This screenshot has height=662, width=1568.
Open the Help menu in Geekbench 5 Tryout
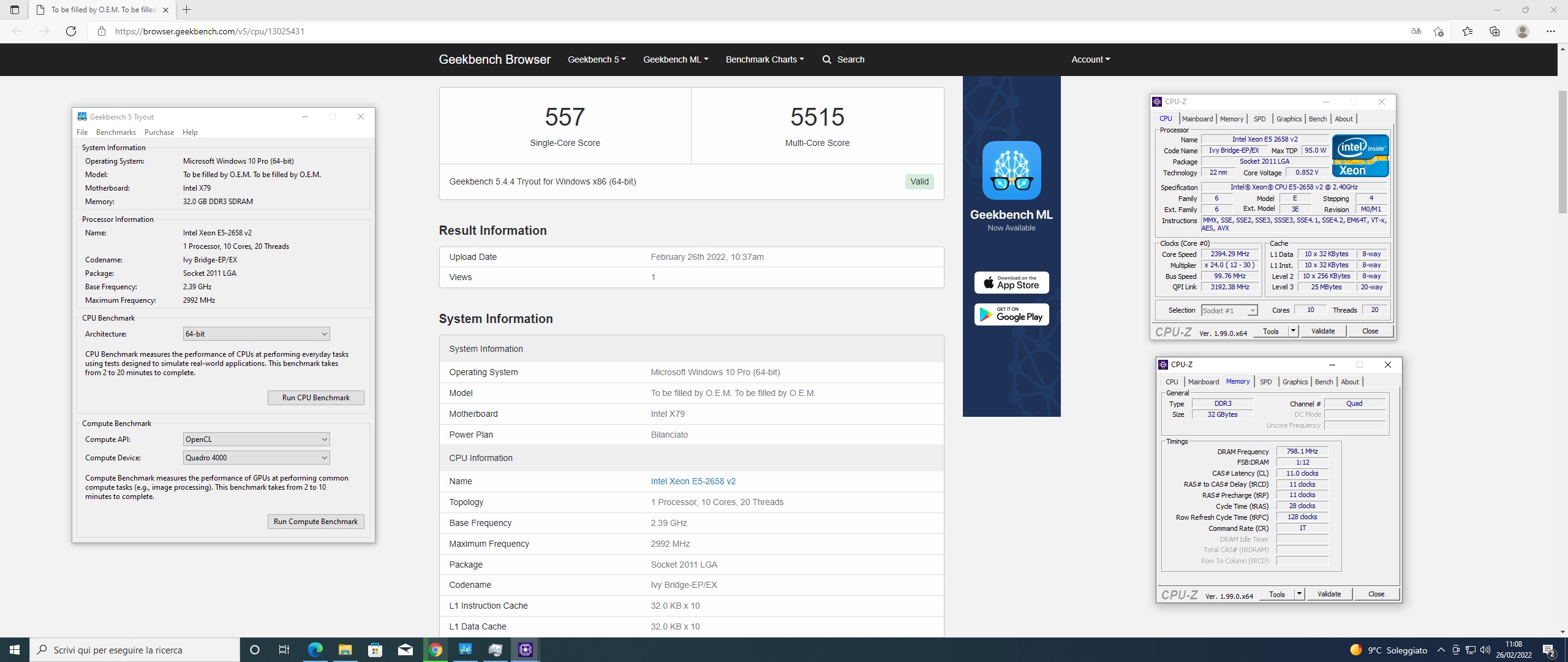pyautogui.click(x=190, y=132)
